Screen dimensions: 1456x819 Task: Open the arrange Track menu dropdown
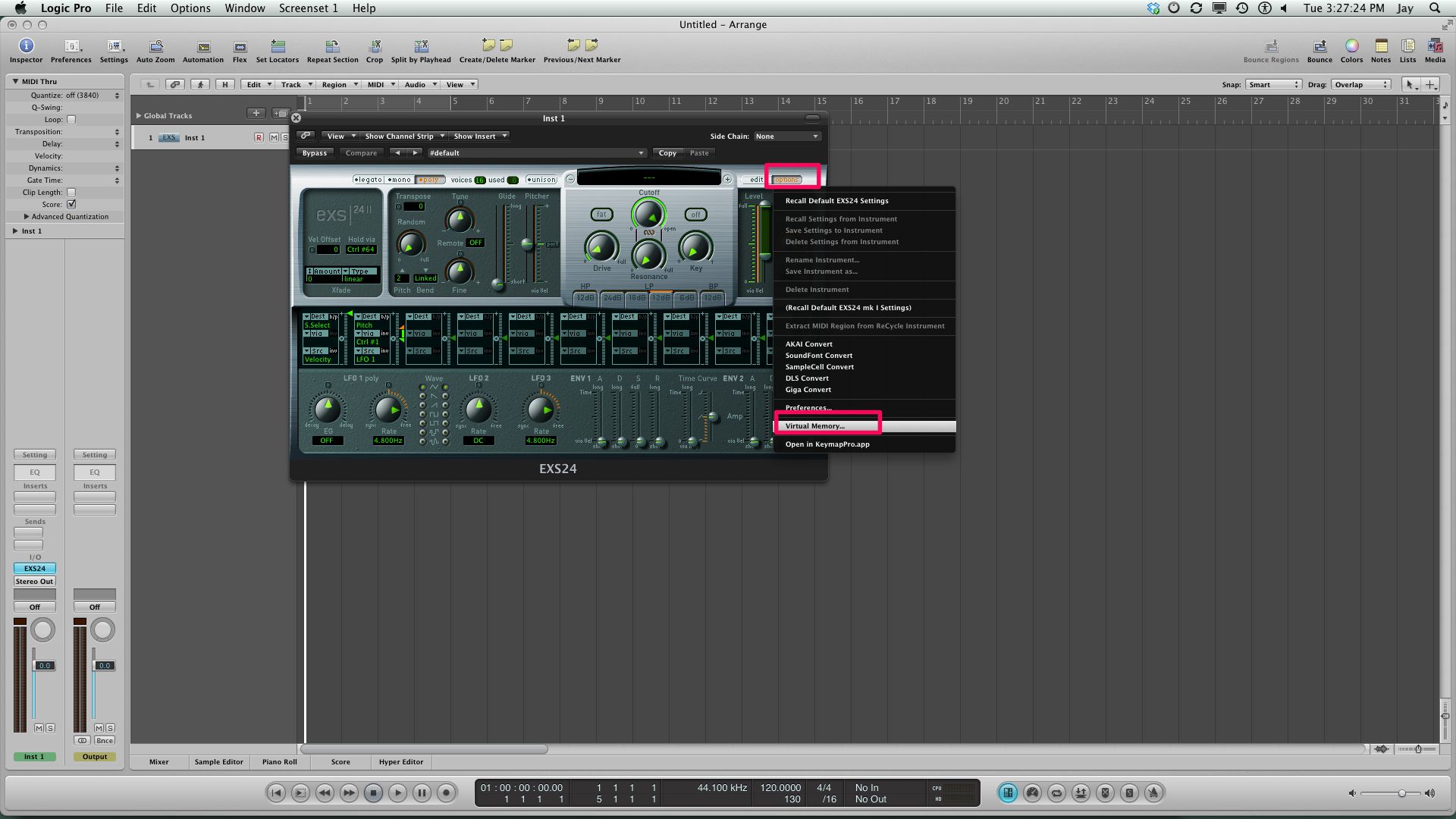coord(296,84)
